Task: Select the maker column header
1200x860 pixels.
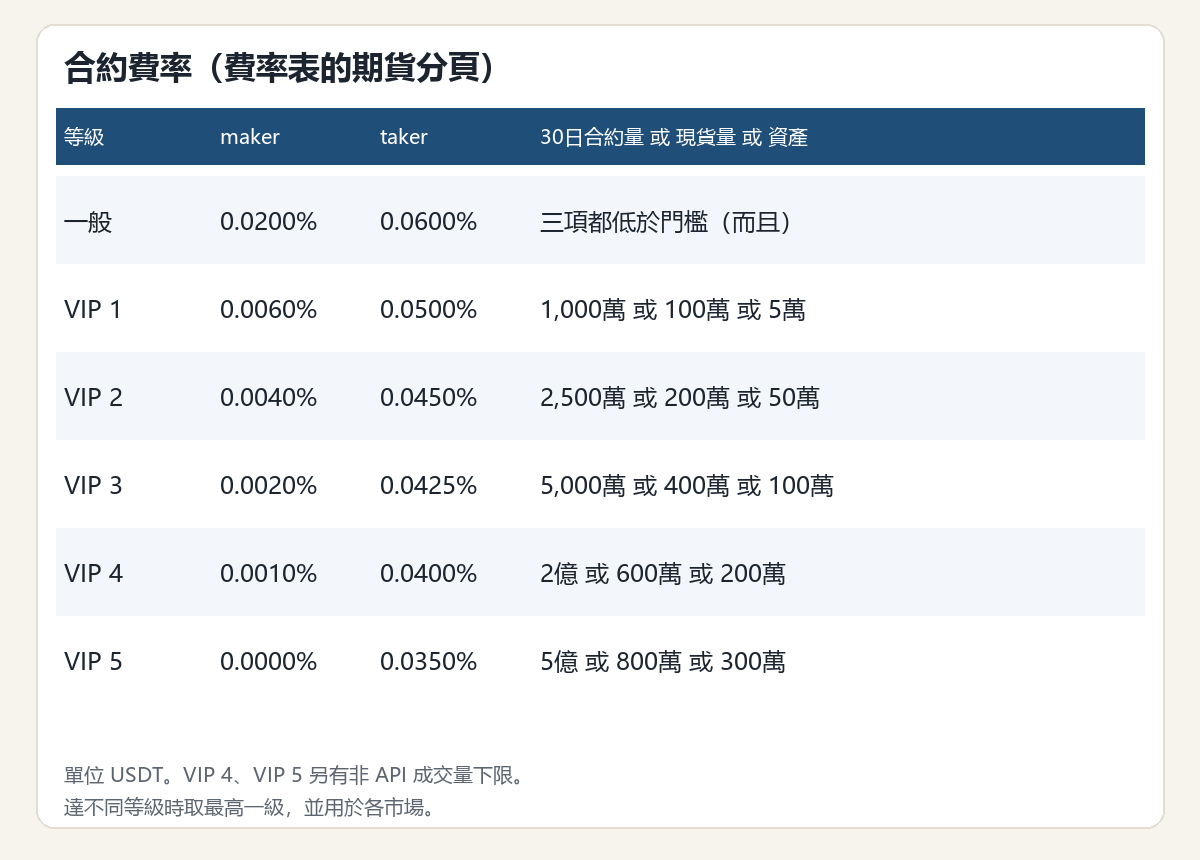Action: pos(250,137)
